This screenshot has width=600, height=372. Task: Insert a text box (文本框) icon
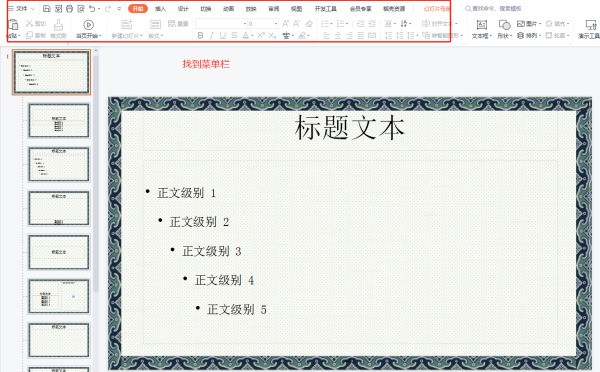coord(481,25)
